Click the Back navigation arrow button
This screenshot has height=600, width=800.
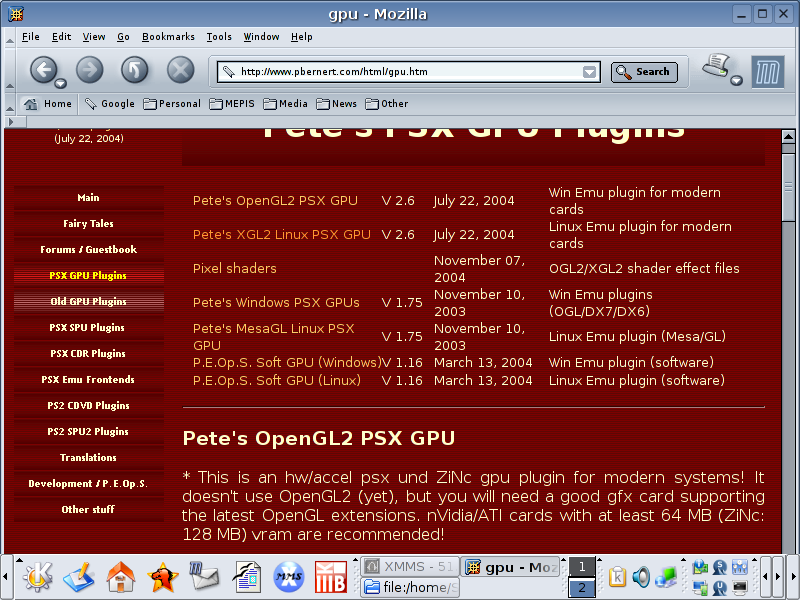43,69
